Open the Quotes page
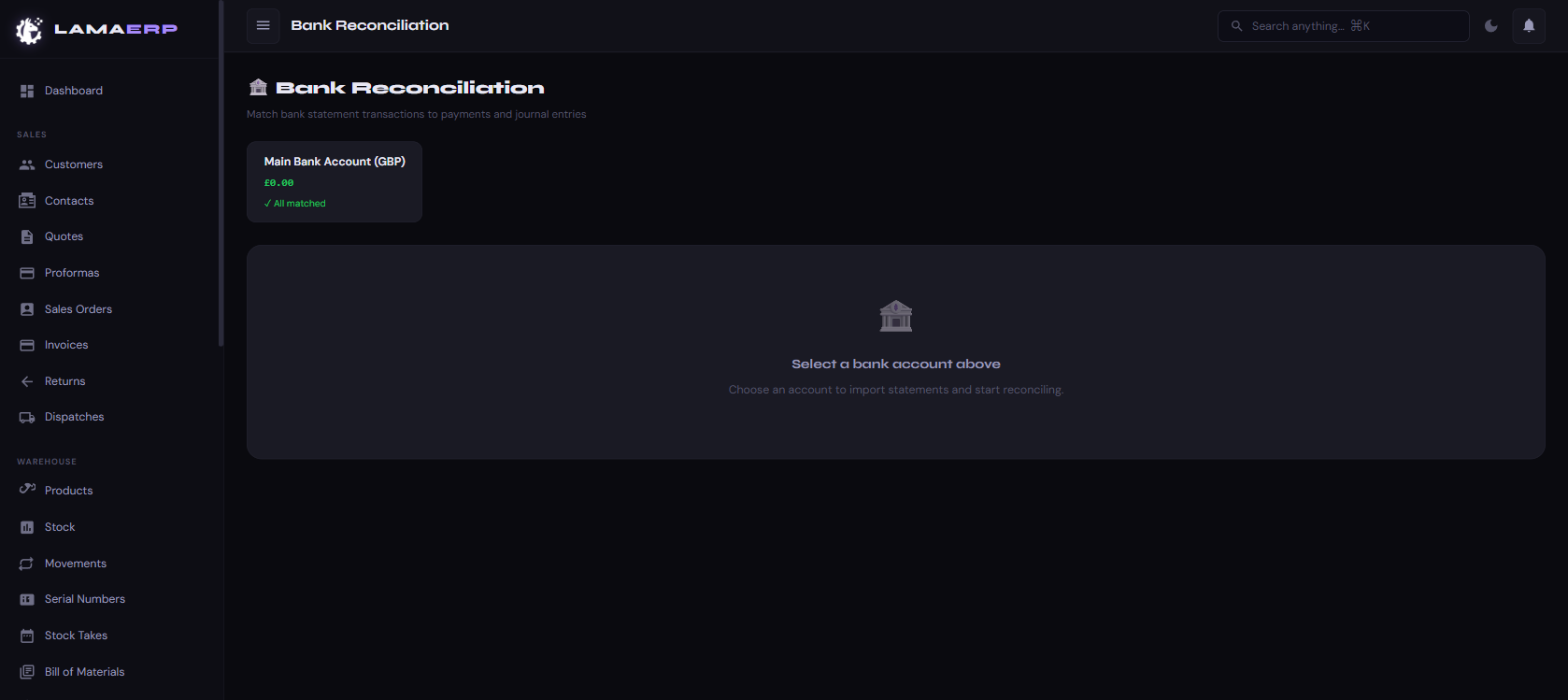Viewport: 1568px width, 700px height. 64,236
